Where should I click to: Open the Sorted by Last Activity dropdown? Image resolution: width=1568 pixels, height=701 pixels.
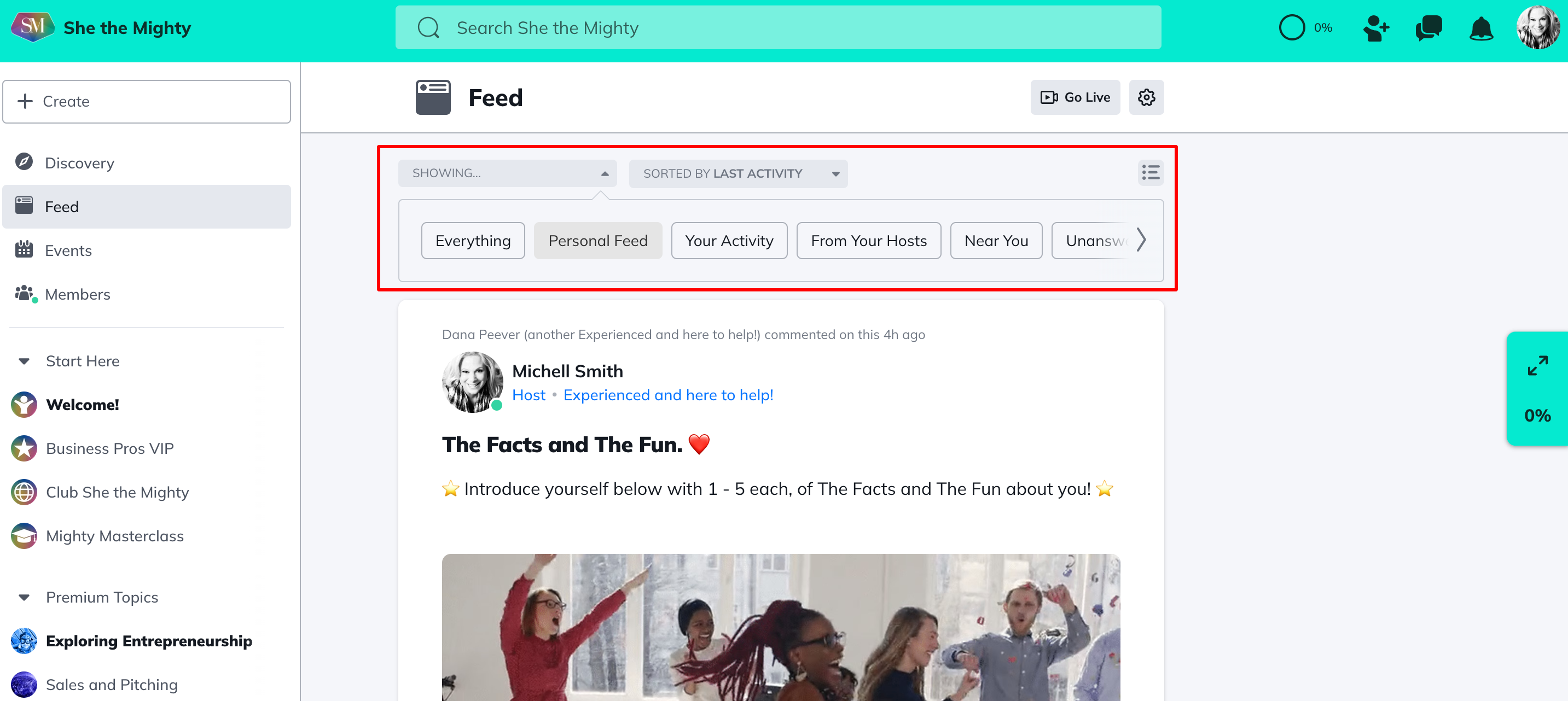737,173
